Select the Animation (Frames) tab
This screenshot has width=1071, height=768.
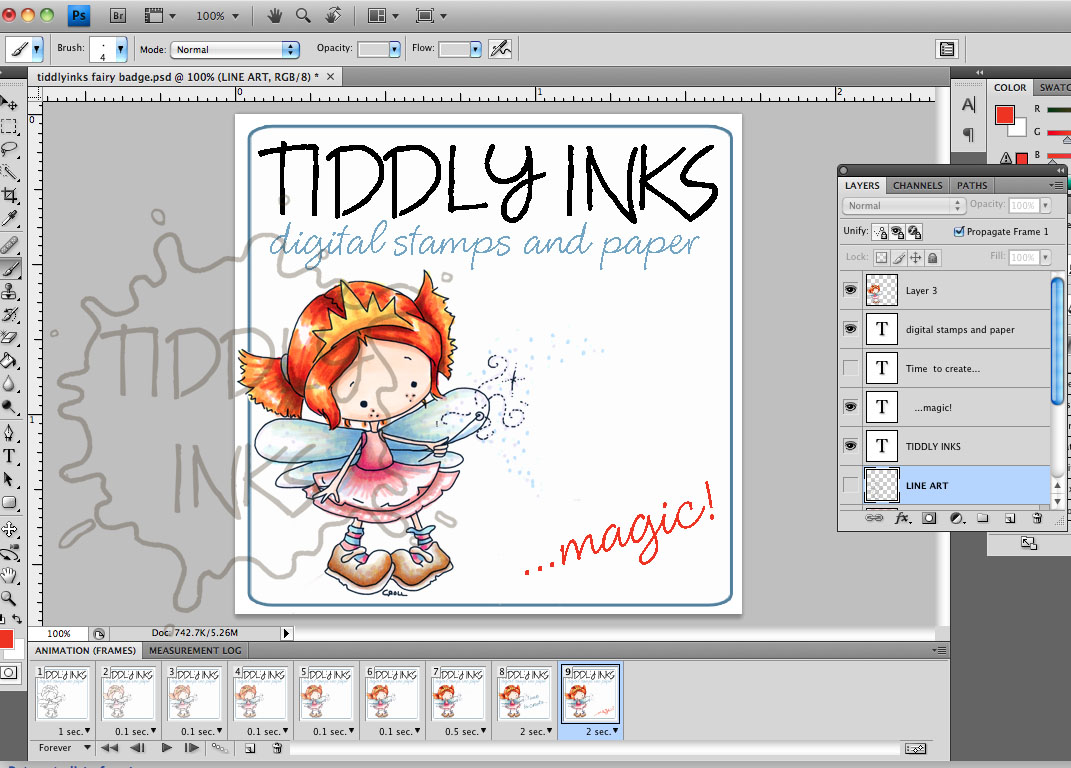tap(85, 650)
